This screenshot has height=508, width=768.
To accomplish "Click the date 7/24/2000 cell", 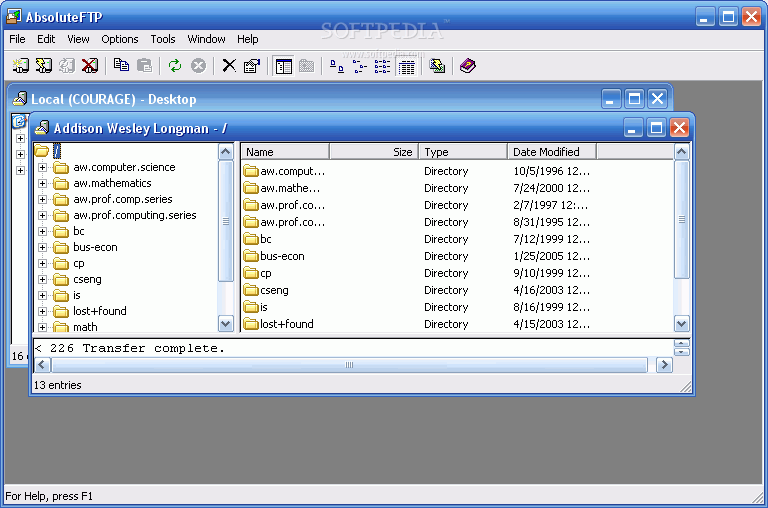I will (552, 188).
